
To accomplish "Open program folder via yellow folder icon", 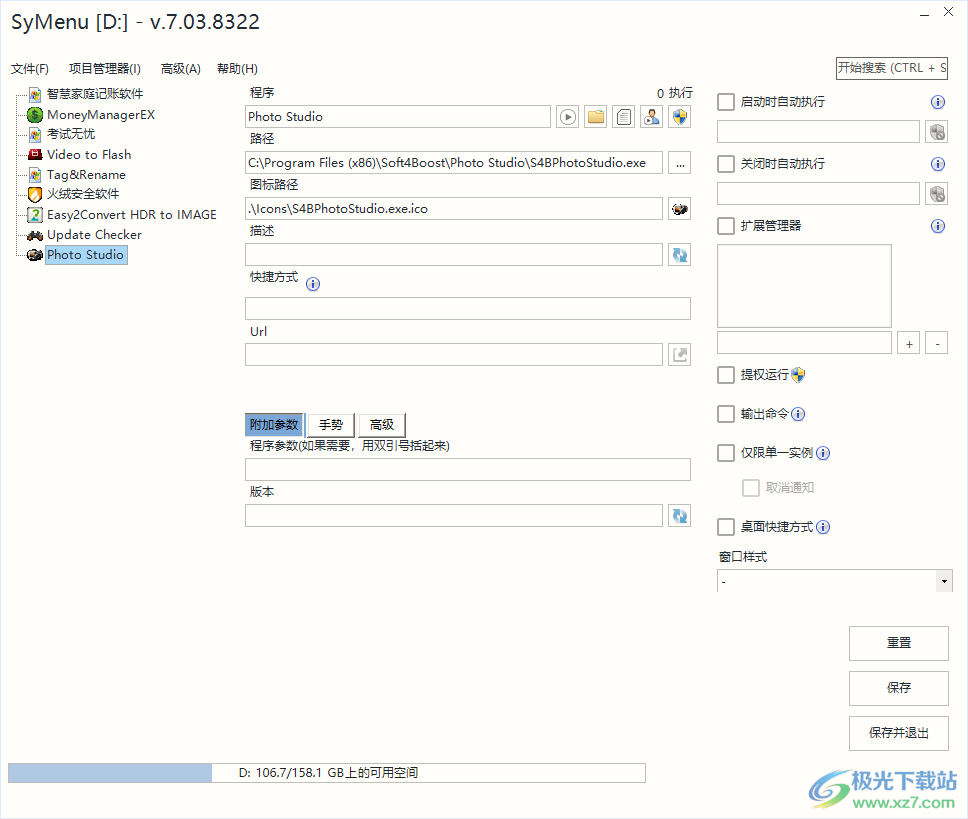I will 596,117.
